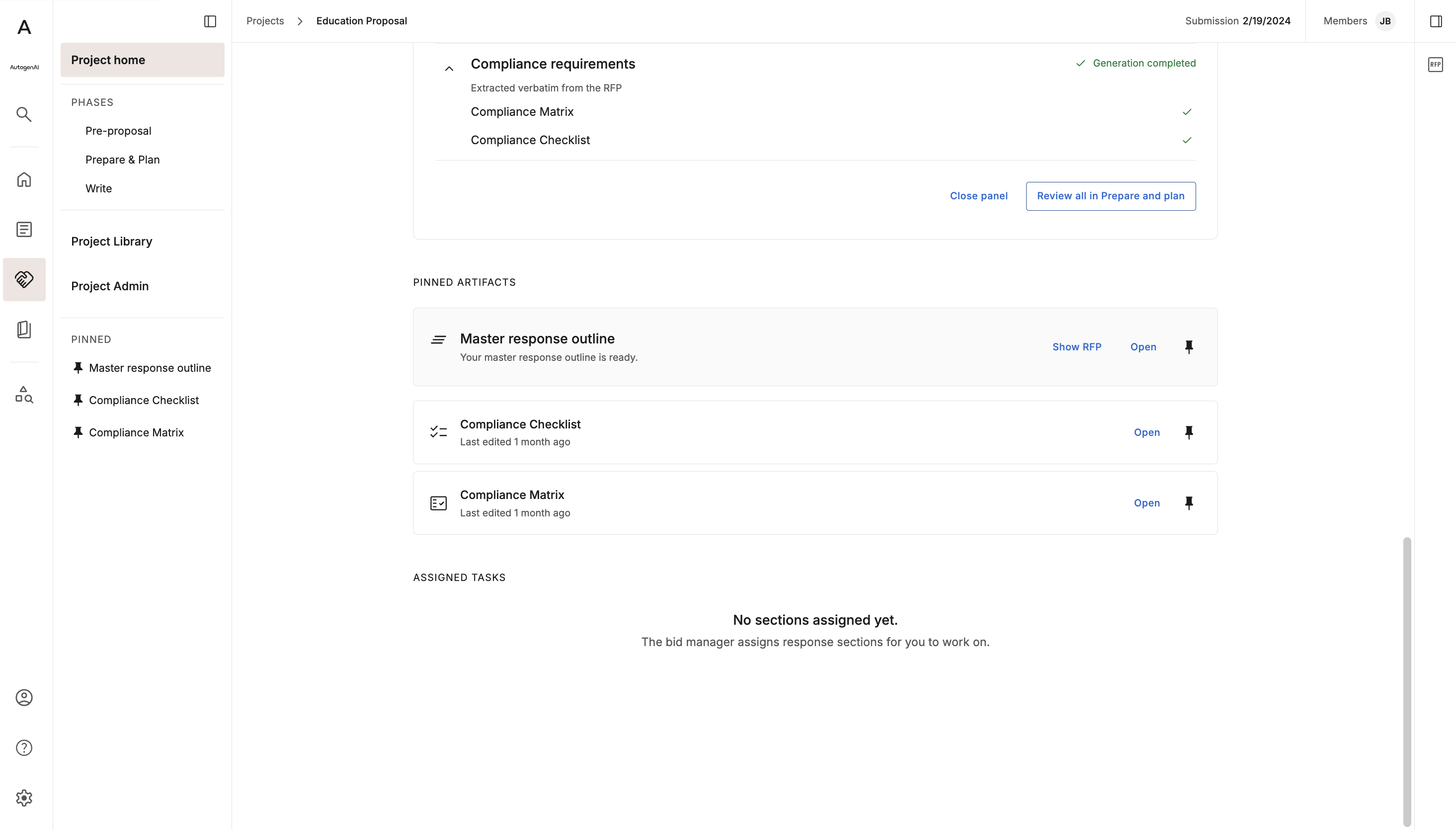Open the RFP document icon

pyautogui.click(x=1436, y=65)
